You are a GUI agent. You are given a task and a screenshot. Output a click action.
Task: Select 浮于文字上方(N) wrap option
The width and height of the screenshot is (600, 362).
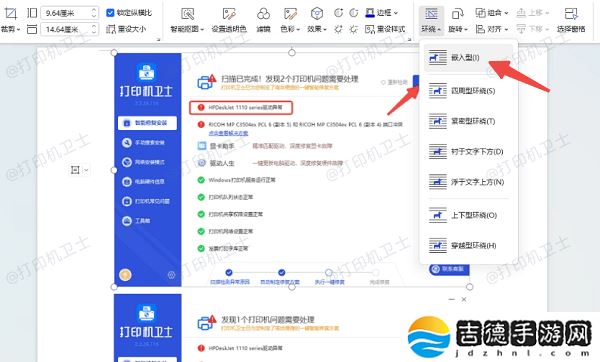click(x=468, y=182)
